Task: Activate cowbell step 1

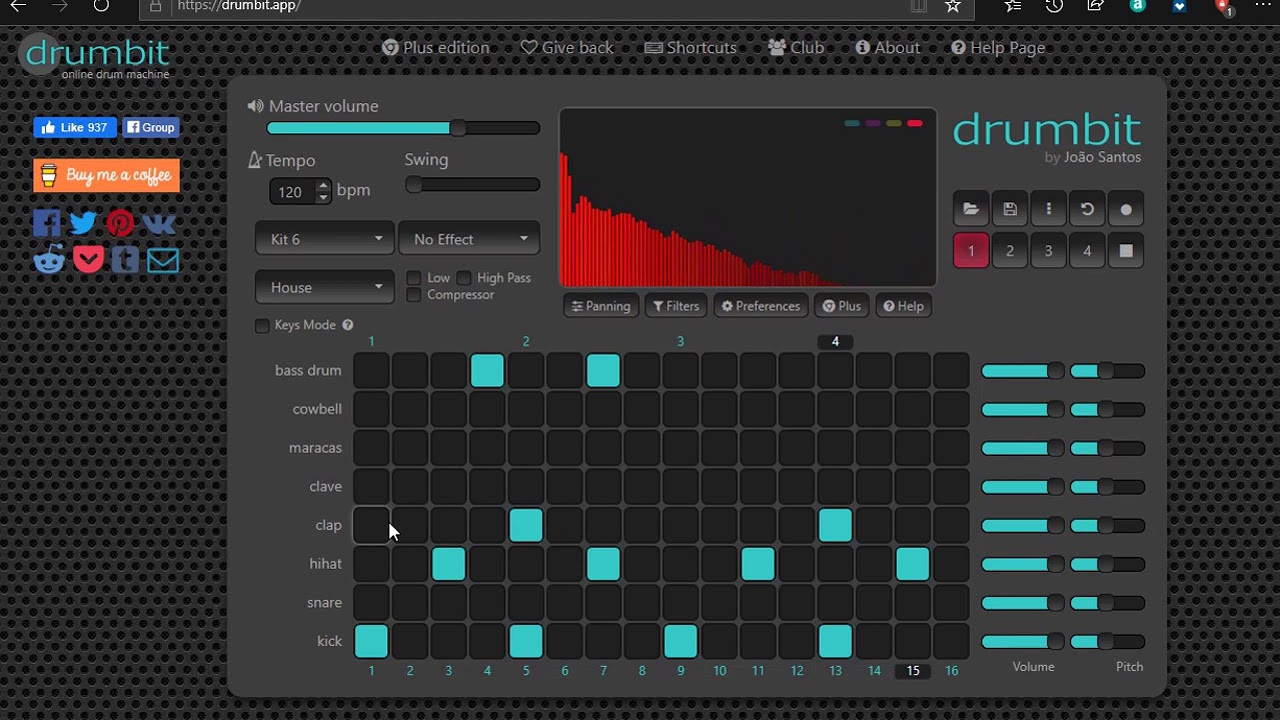Action: (371, 409)
